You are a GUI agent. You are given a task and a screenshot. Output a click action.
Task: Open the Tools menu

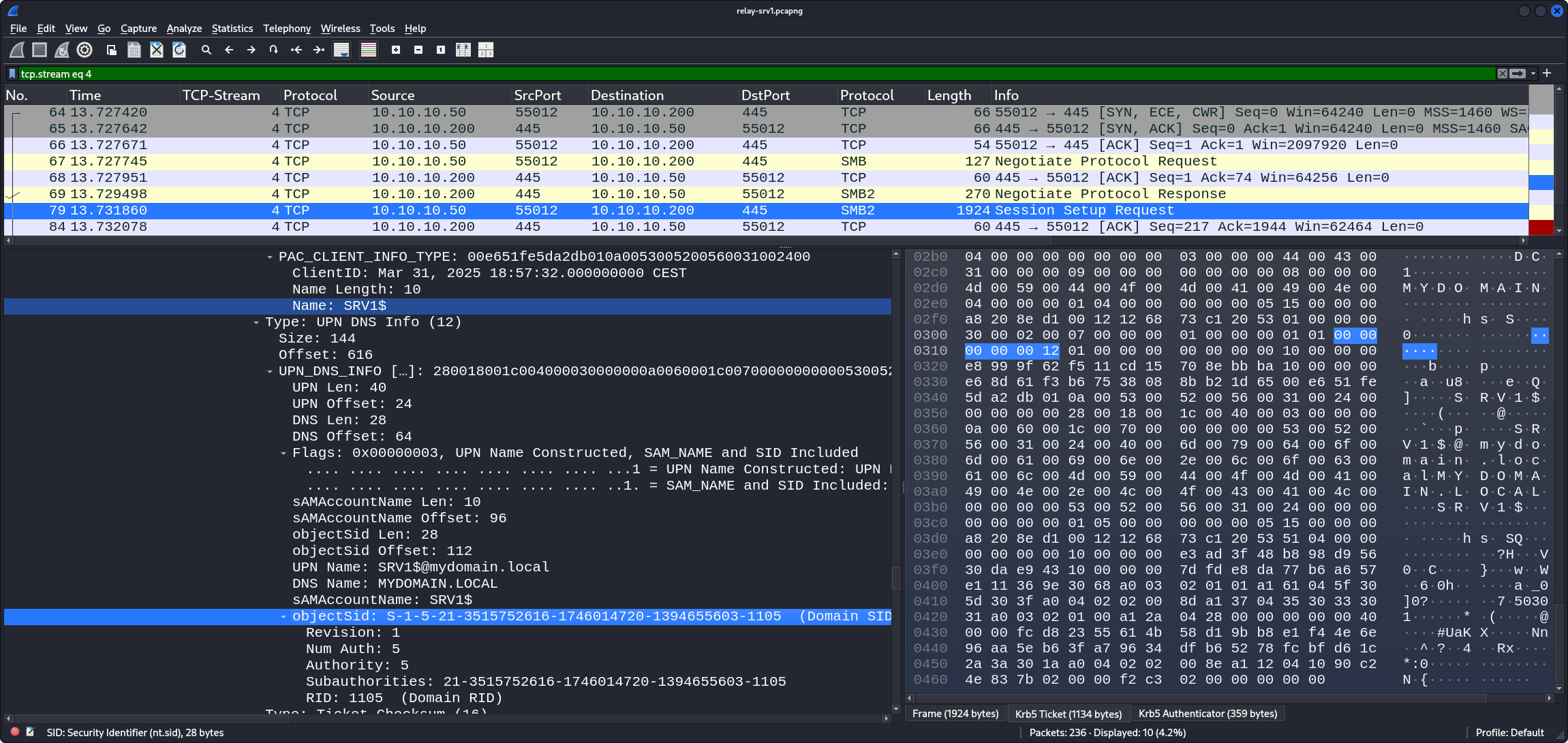click(x=382, y=28)
